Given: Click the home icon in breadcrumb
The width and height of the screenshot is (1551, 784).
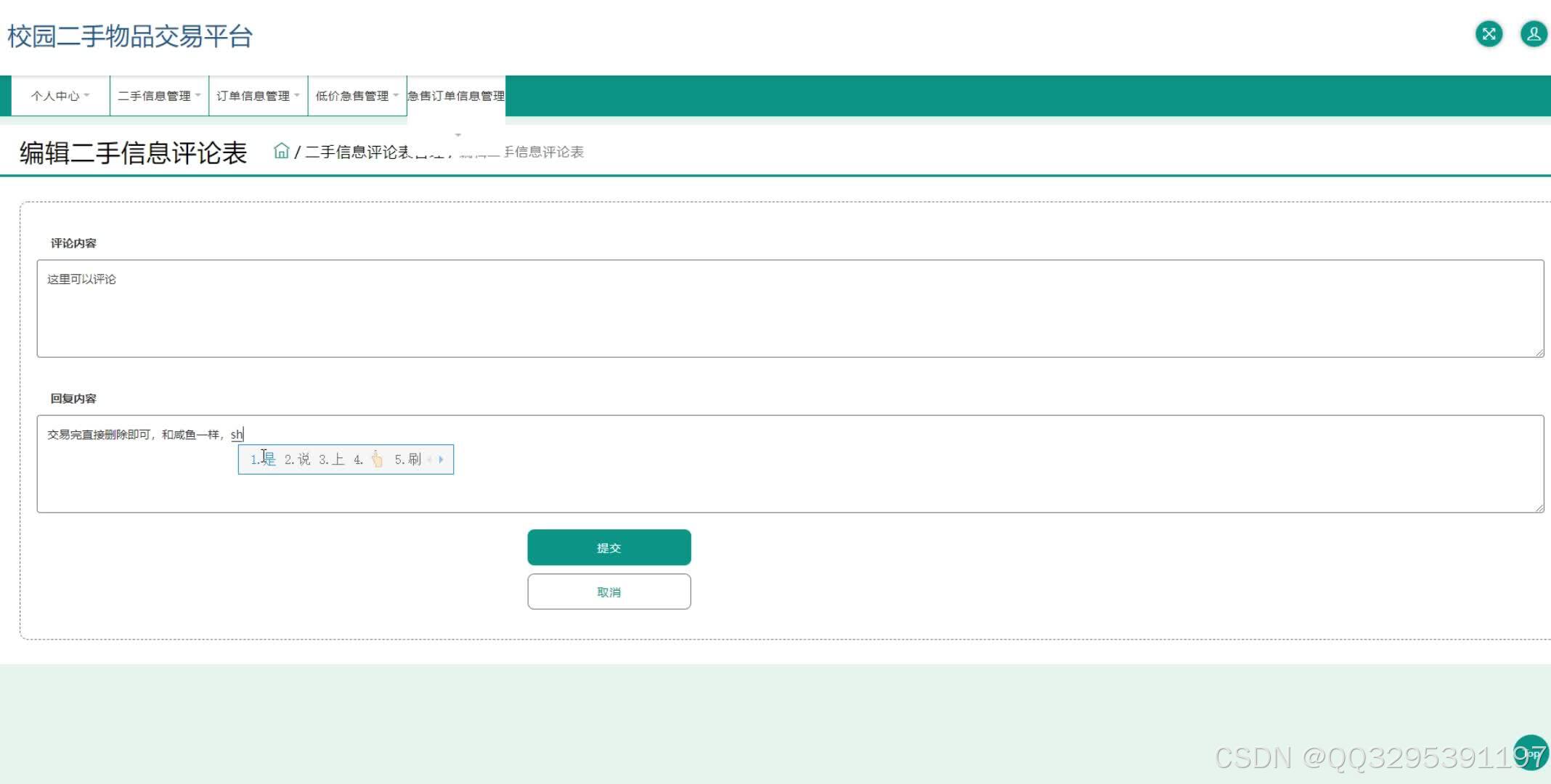Looking at the screenshot, I should click(x=282, y=151).
